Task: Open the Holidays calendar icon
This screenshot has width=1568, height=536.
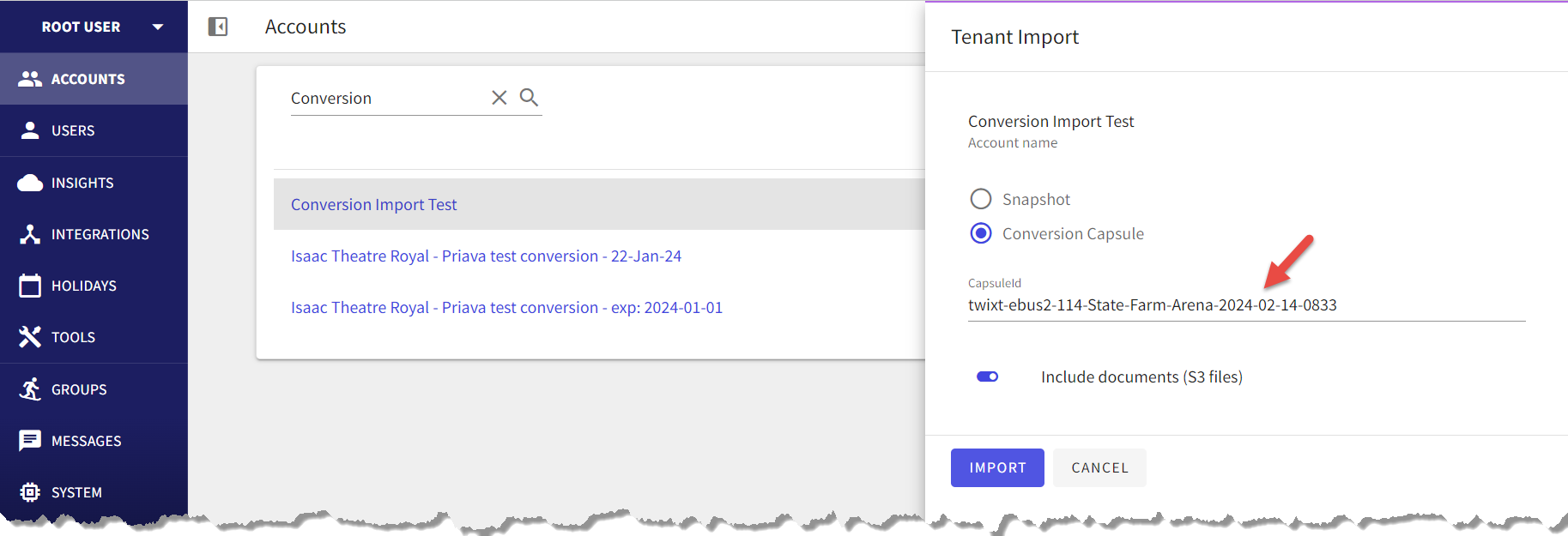Action: (x=30, y=286)
